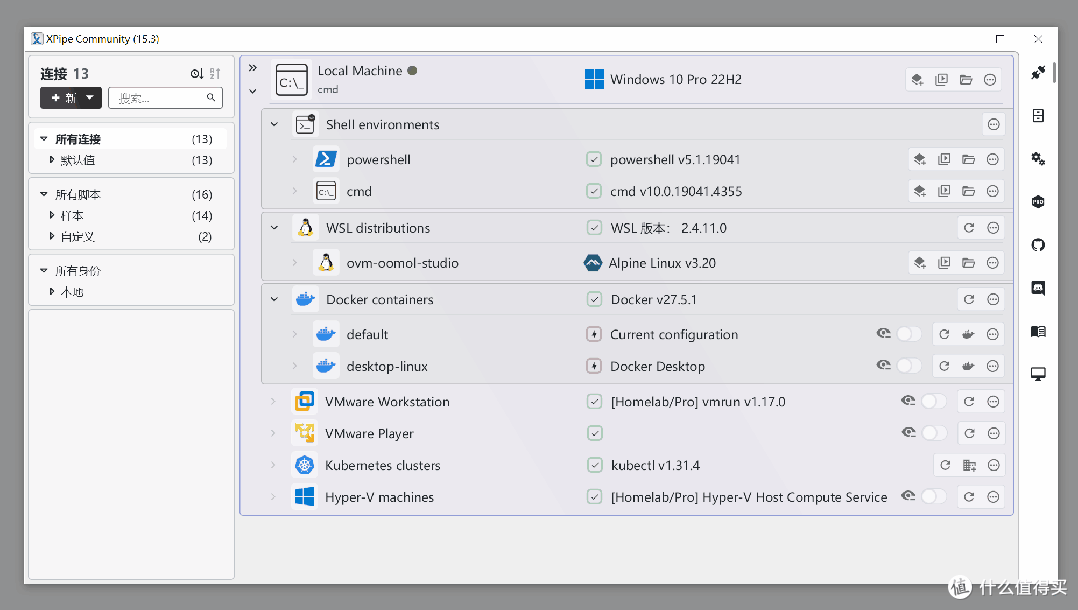Click Windows 10 Pro 22H2 label
This screenshot has height=610, width=1078.
(676, 79)
